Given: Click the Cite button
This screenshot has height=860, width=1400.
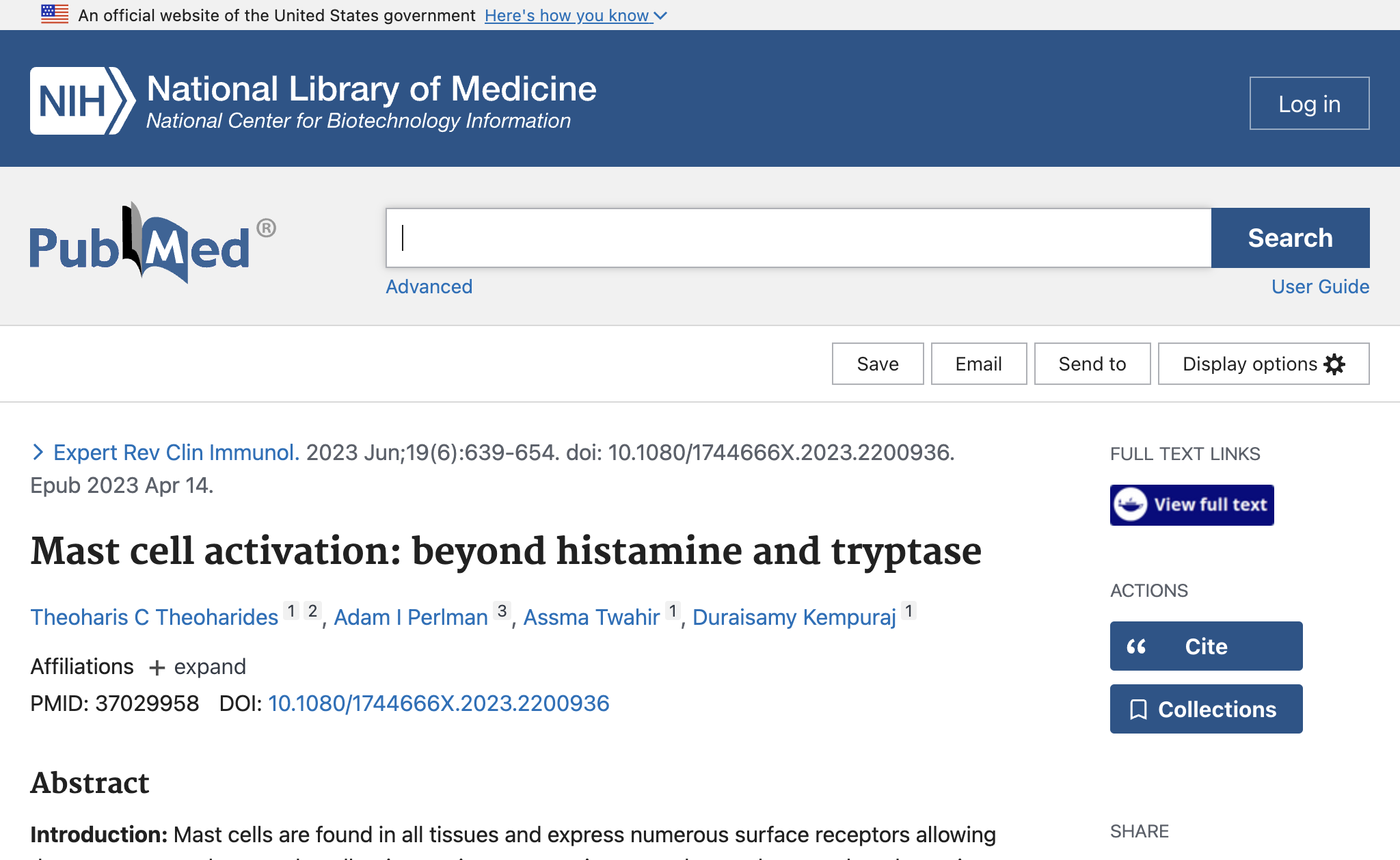Looking at the screenshot, I should coord(1207,646).
